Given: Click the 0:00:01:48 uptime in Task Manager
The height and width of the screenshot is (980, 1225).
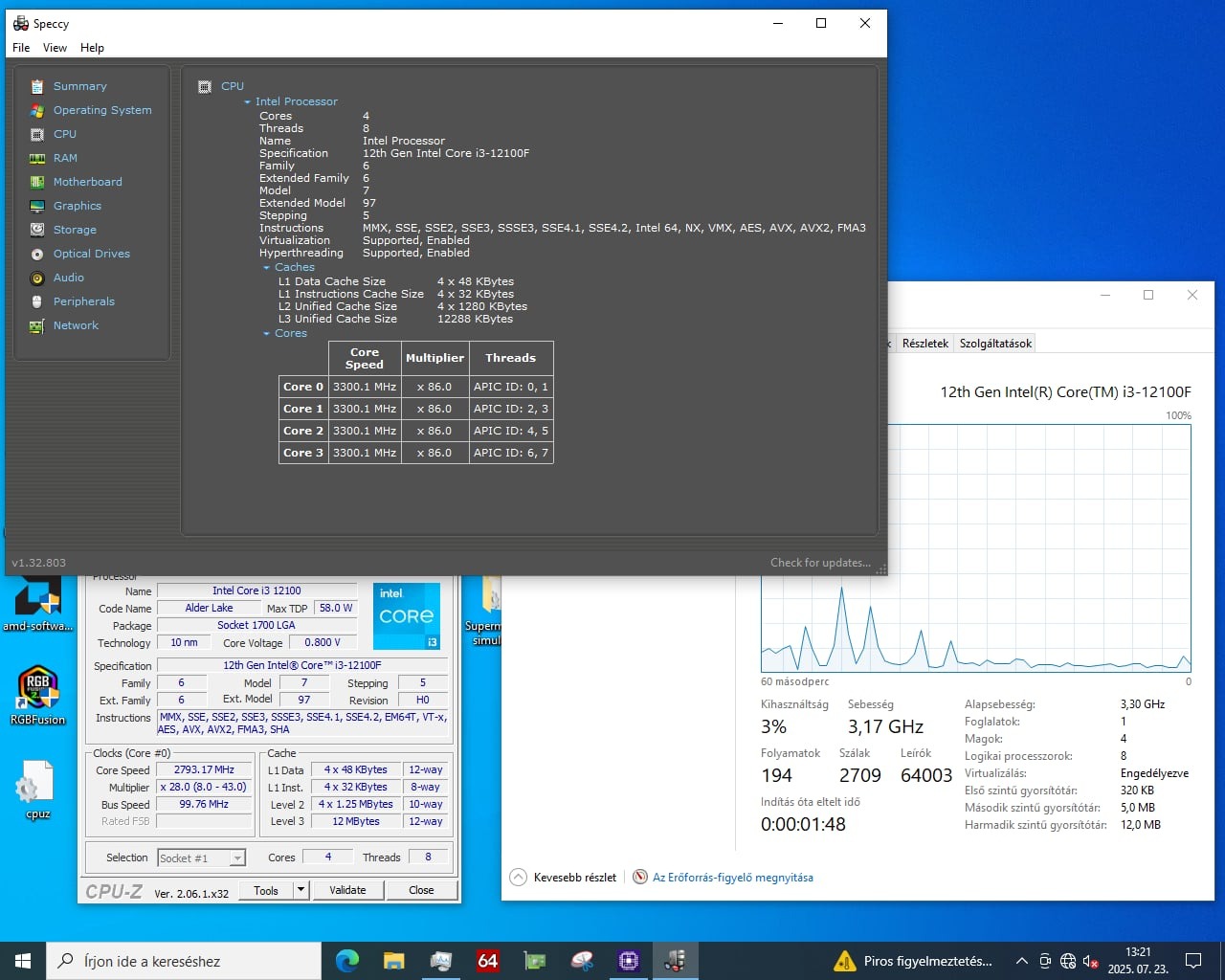Looking at the screenshot, I should pos(803,824).
